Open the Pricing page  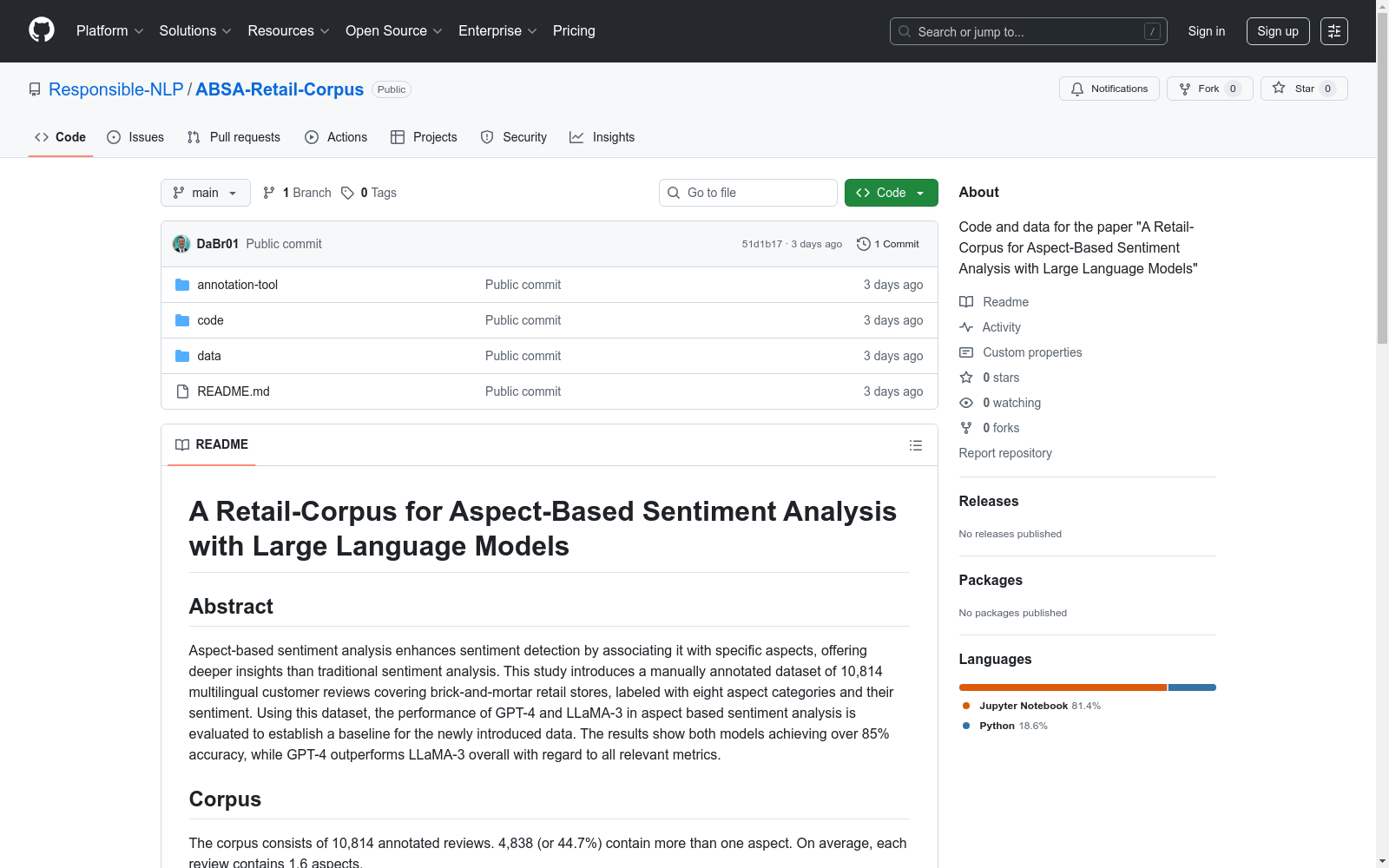(574, 31)
